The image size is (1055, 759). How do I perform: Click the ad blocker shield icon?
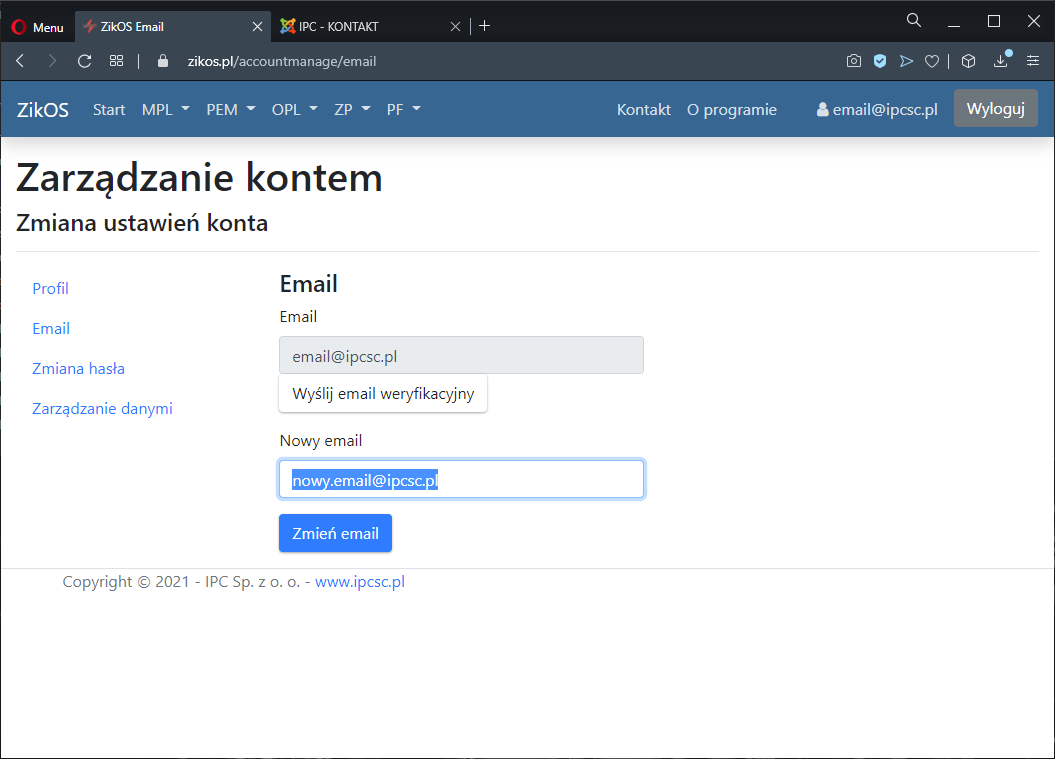point(880,61)
